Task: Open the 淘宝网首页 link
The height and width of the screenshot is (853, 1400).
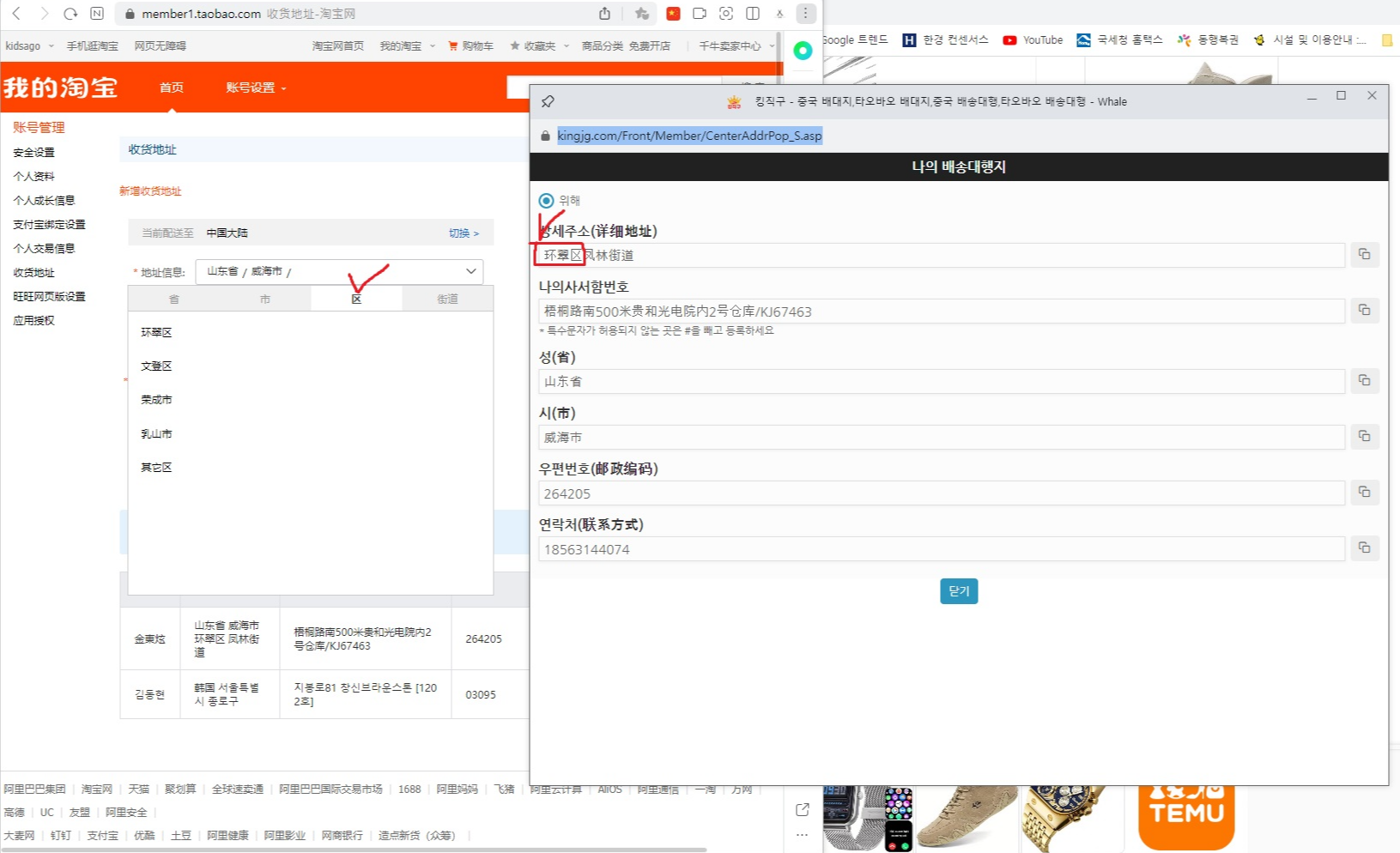Action: pyautogui.click(x=338, y=46)
